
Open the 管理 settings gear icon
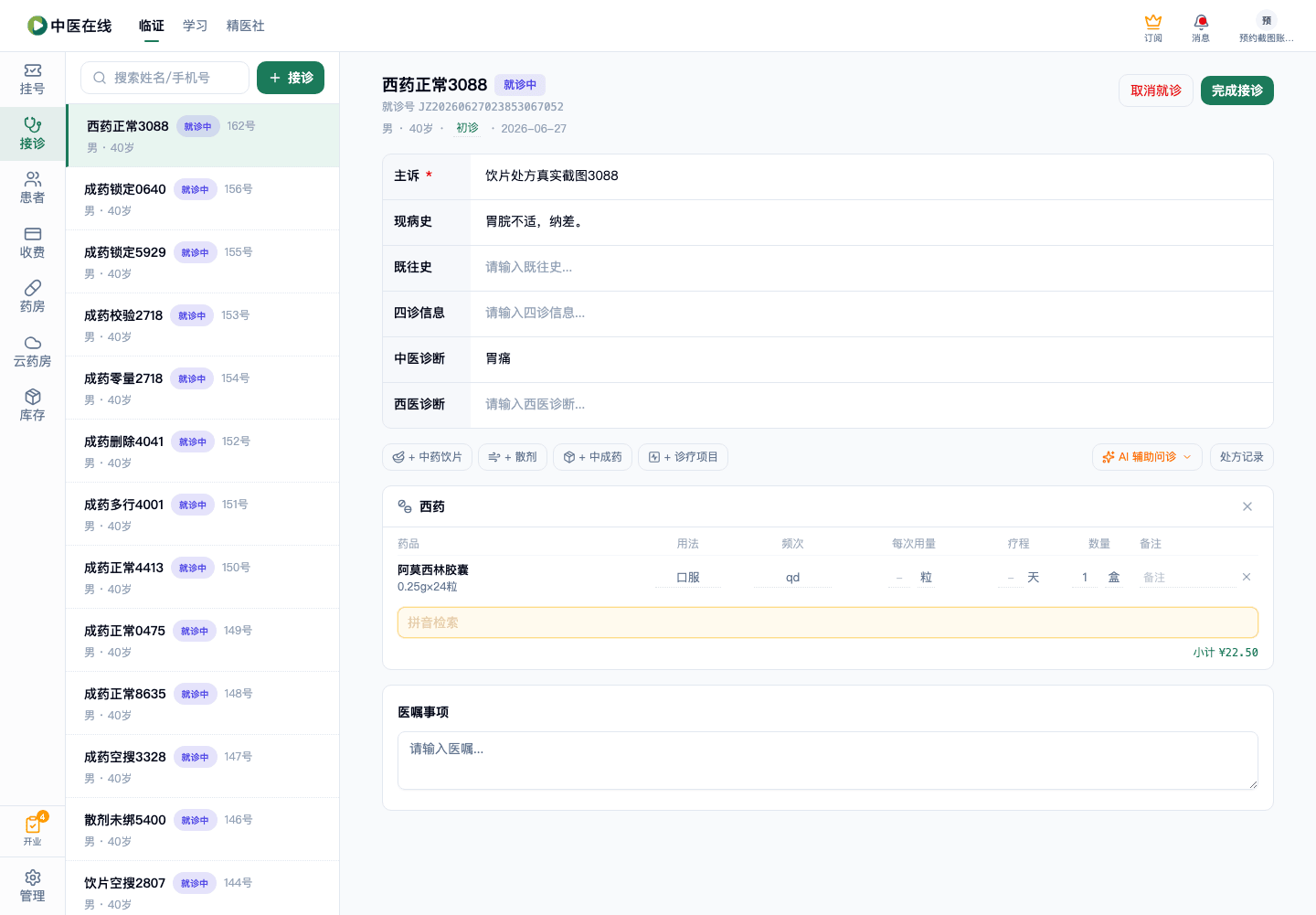coord(32,887)
